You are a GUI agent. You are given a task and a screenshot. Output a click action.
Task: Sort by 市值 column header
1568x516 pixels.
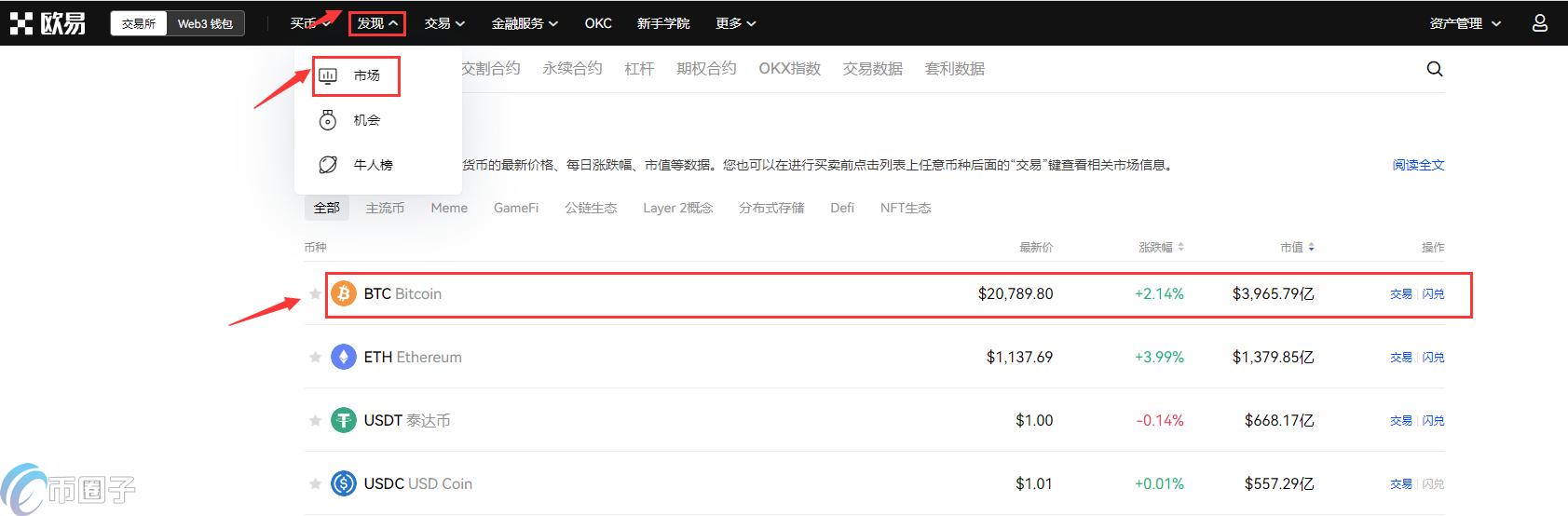click(x=1296, y=248)
